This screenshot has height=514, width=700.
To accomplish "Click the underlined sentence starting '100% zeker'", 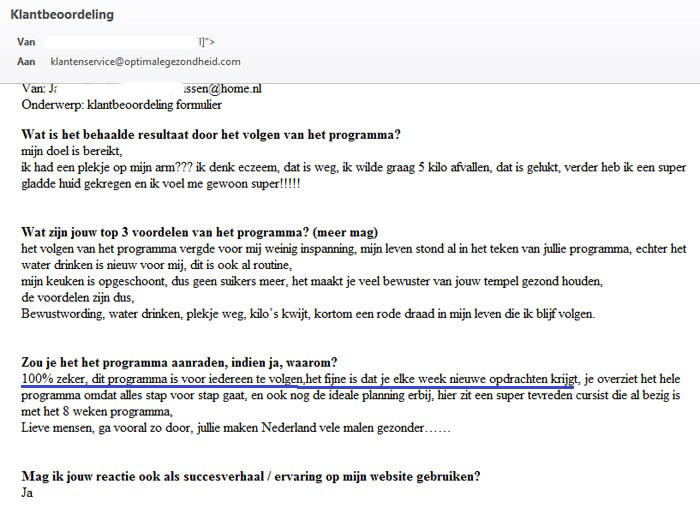I will click(299, 379).
